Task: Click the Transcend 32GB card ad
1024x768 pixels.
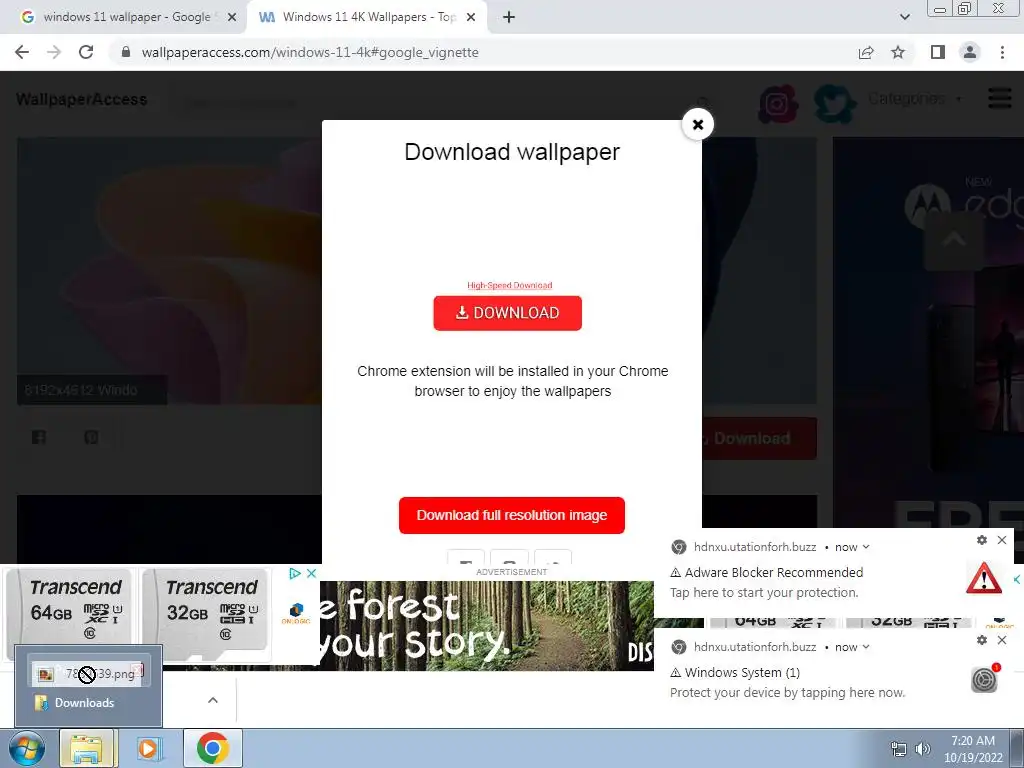Action: point(206,615)
